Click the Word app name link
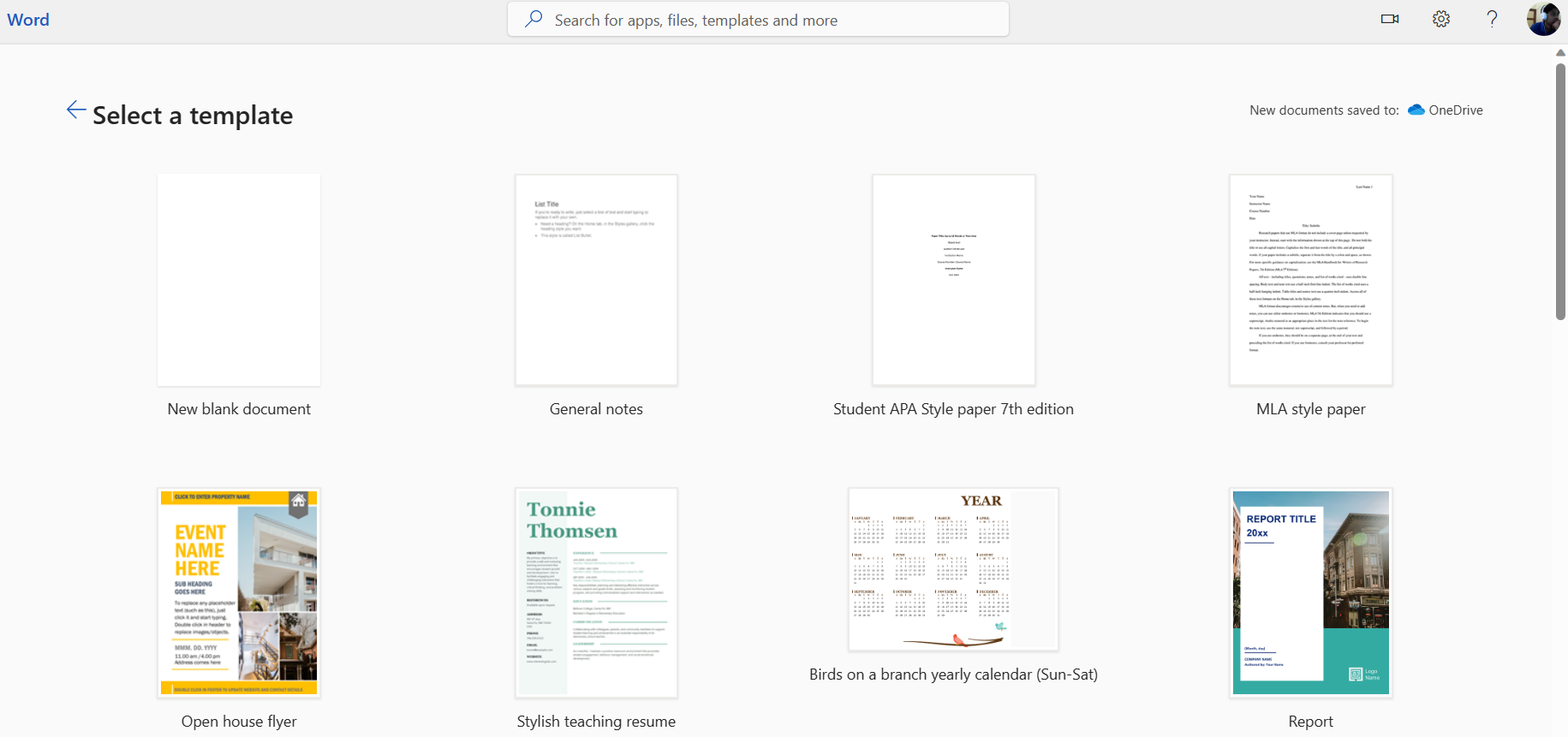The image size is (1568, 737). pyautogui.click(x=28, y=20)
